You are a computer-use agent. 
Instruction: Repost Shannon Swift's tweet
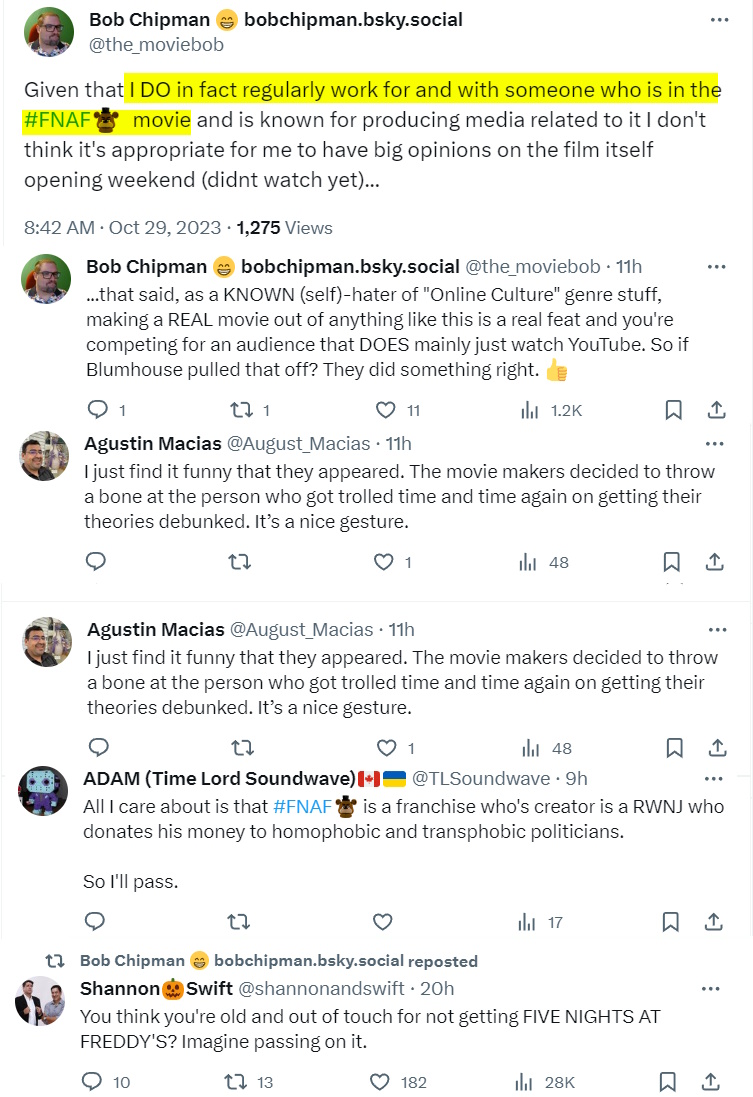tap(236, 1082)
